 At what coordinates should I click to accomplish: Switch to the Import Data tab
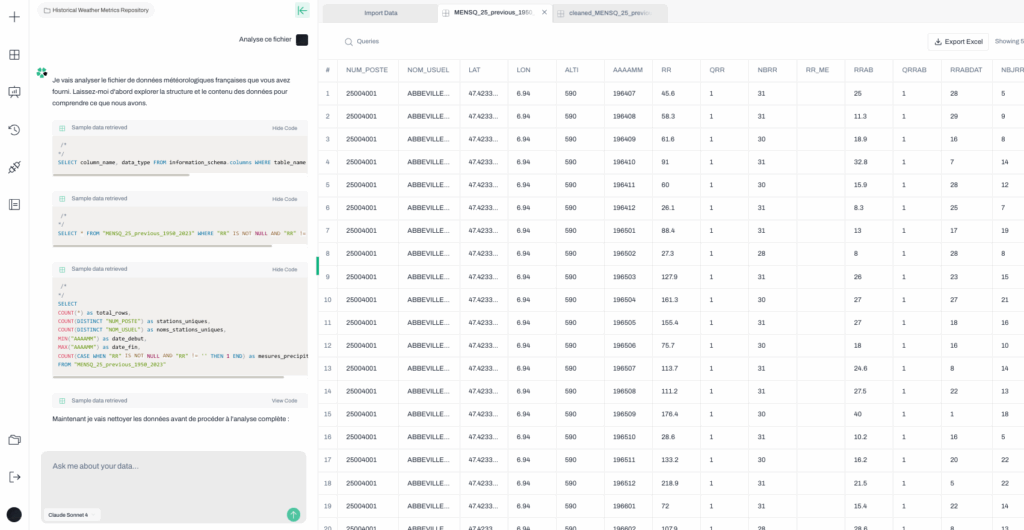(380, 13)
